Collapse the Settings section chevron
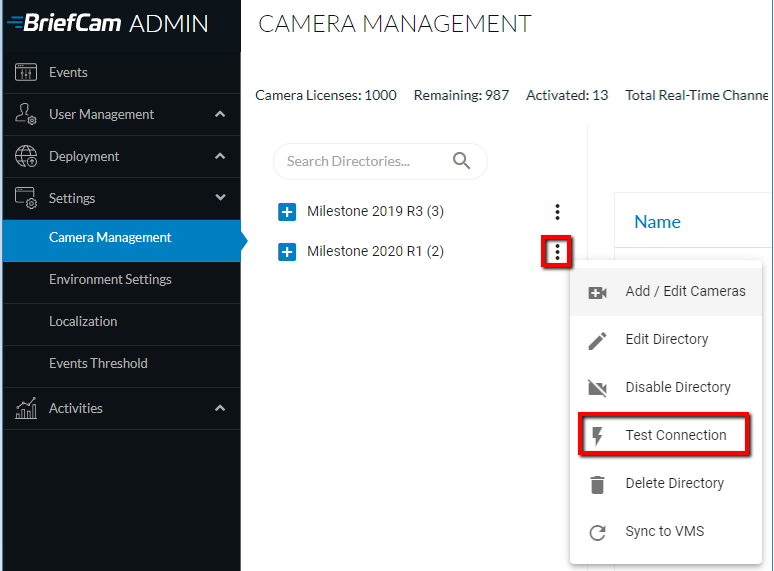The height and width of the screenshot is (571, 774). [220, 197]
